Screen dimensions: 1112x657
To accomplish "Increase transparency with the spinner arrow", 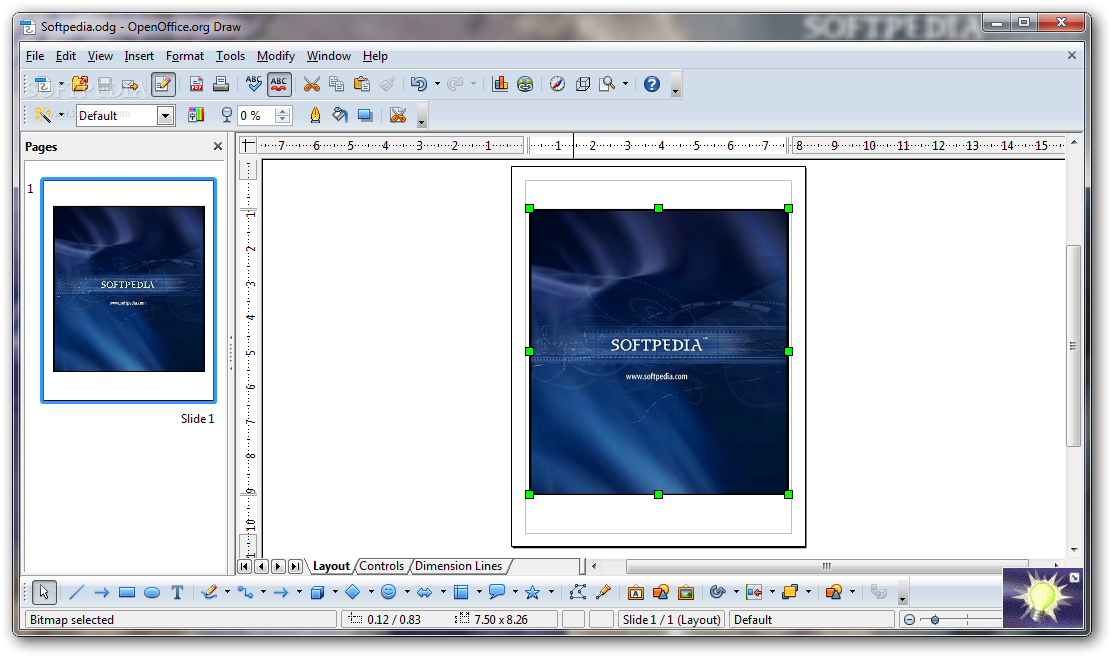I will point(283,111).
